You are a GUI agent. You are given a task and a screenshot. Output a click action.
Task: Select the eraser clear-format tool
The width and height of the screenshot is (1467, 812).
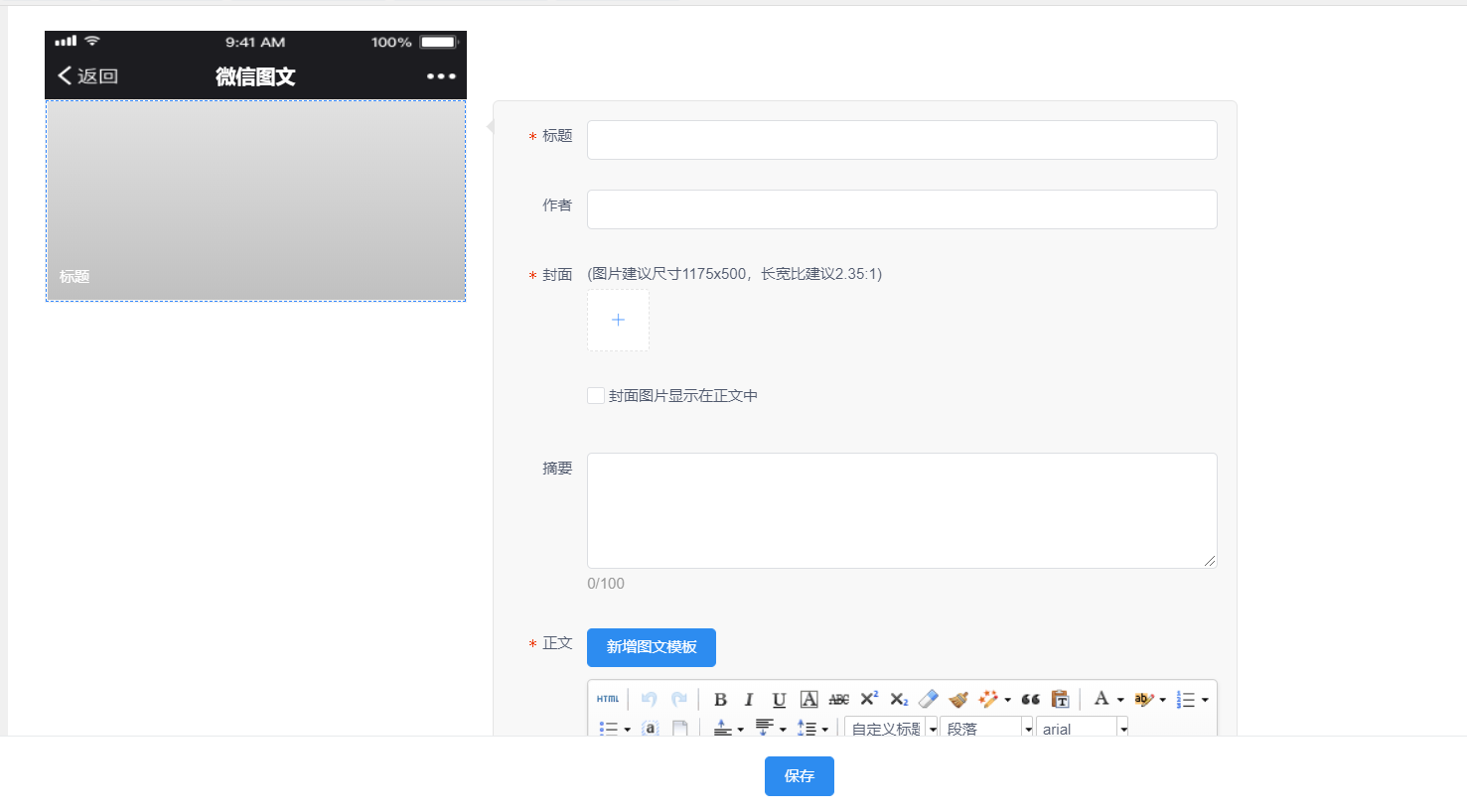tap(928, 699)
